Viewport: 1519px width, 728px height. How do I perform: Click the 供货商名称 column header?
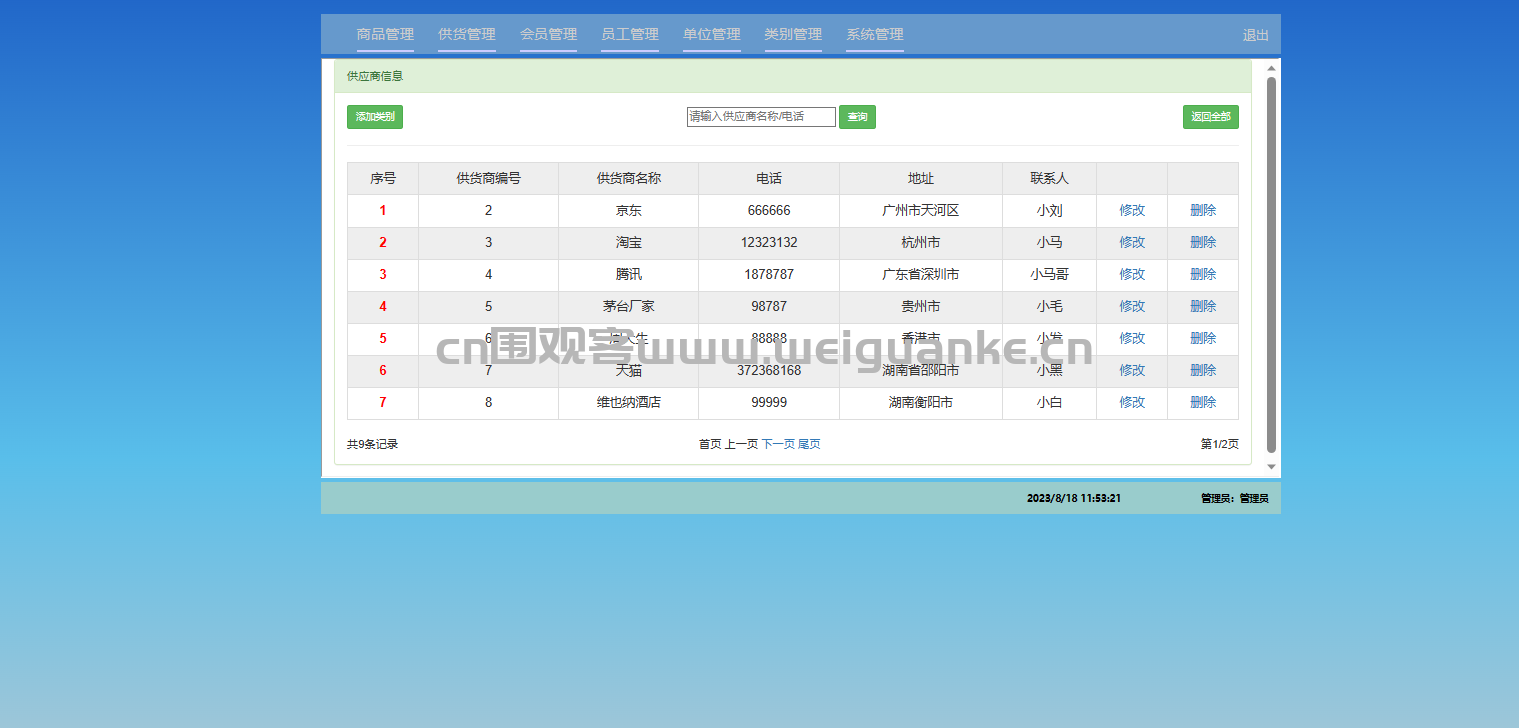pyautogui.click(x=629, y=178)
